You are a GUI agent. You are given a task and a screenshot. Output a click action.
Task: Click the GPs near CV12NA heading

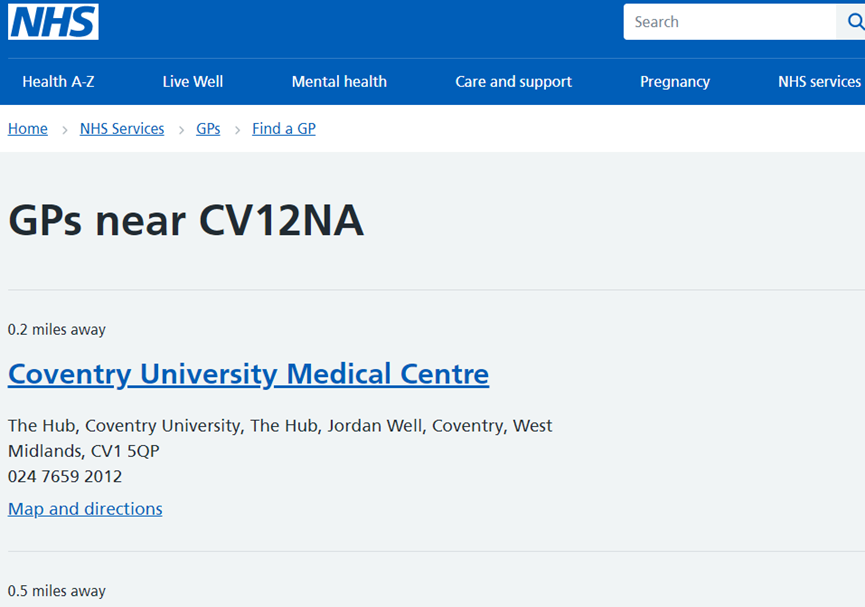pyautogui.click(x=186, y=221)
